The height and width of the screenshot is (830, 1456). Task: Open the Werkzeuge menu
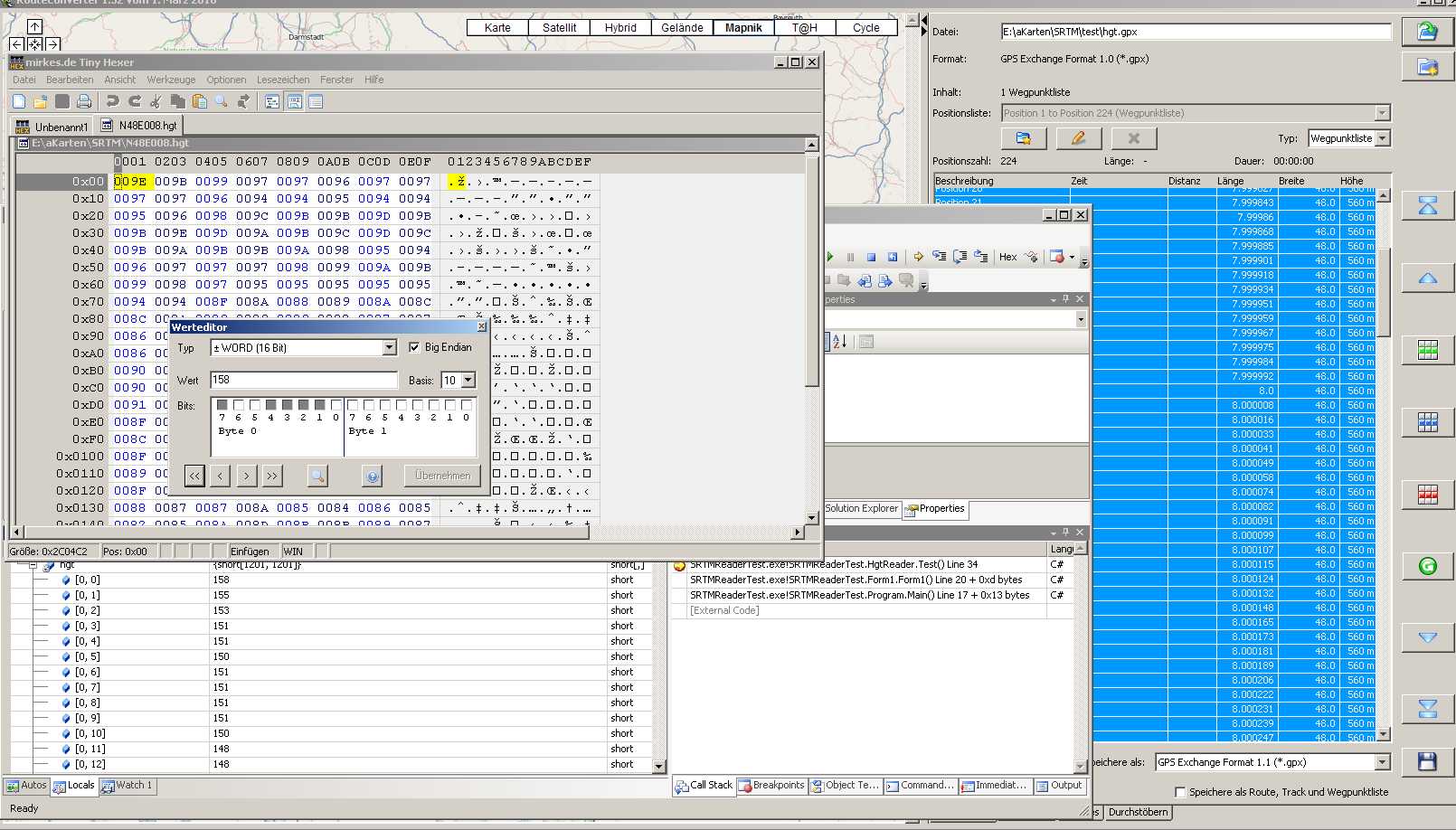[x=171, y=80]
